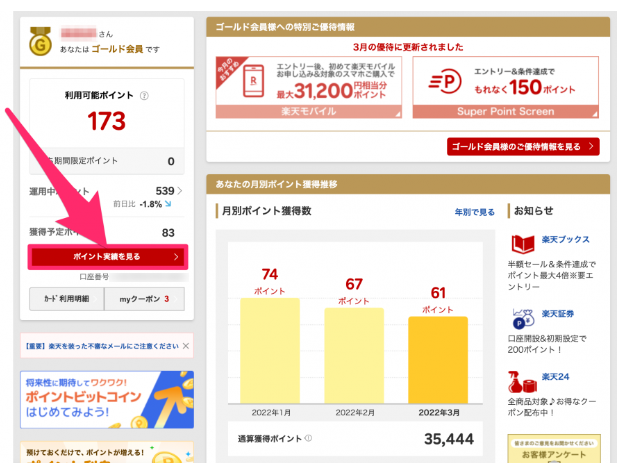Screen dimensions: 626x463
Task: Click 全商品対象 クーポン配布中 text
Action: click(552, 407)
